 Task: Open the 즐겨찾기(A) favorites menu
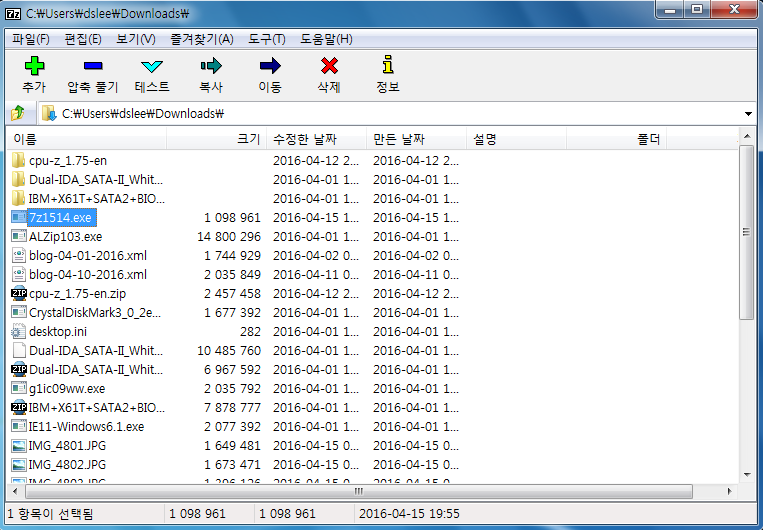[201, 39]
